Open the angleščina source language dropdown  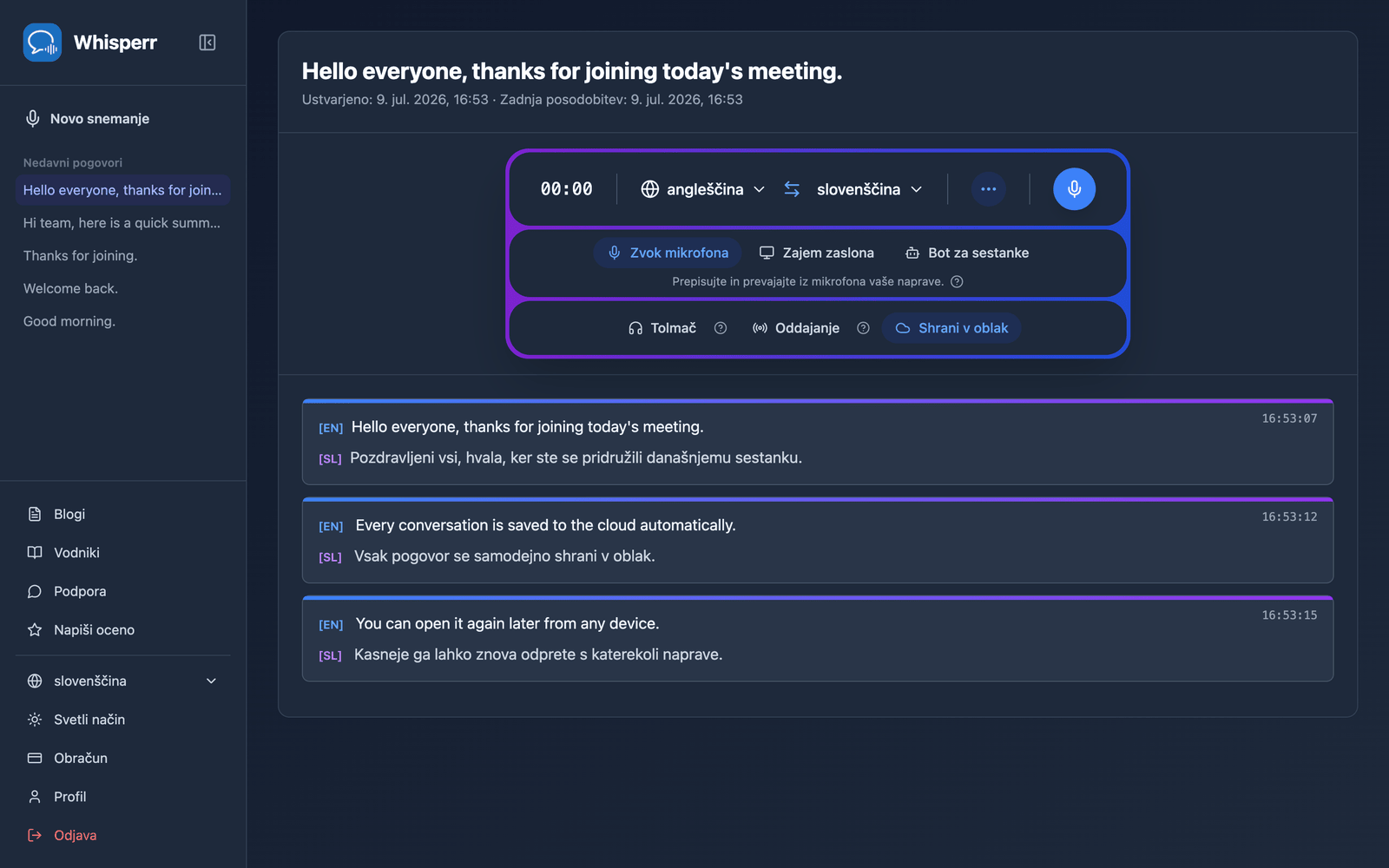[x=703, y=189]
